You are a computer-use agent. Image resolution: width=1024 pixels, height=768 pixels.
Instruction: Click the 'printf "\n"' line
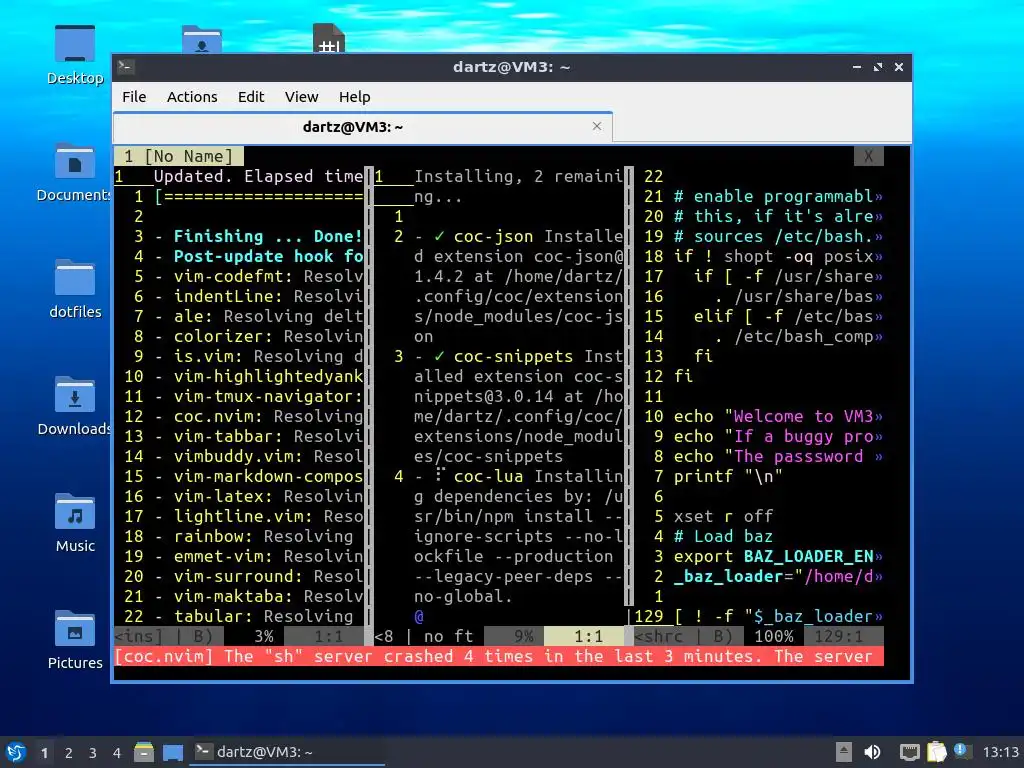(x=728, y=476)
